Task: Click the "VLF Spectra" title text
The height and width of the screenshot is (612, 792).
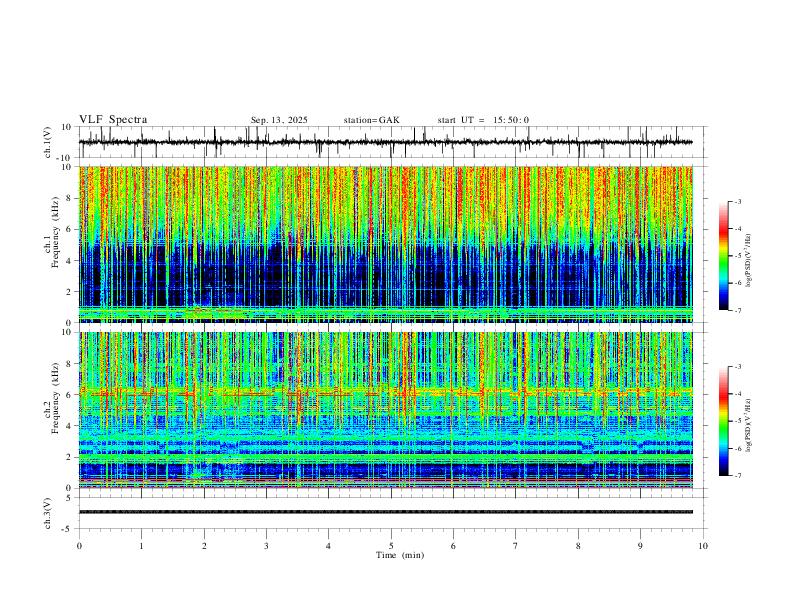Action: (x=113, y=120)
